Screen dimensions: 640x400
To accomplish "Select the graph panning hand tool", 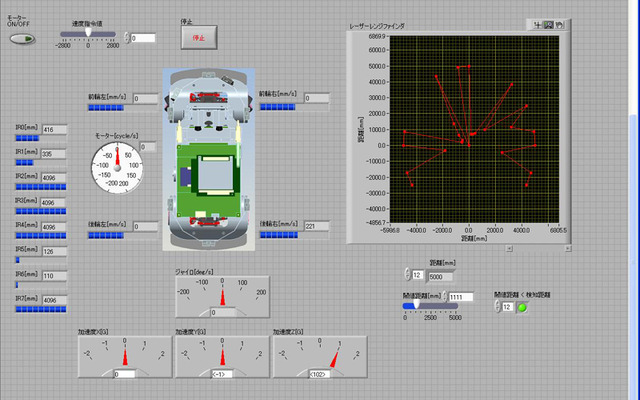I will (x=559, y=25).
